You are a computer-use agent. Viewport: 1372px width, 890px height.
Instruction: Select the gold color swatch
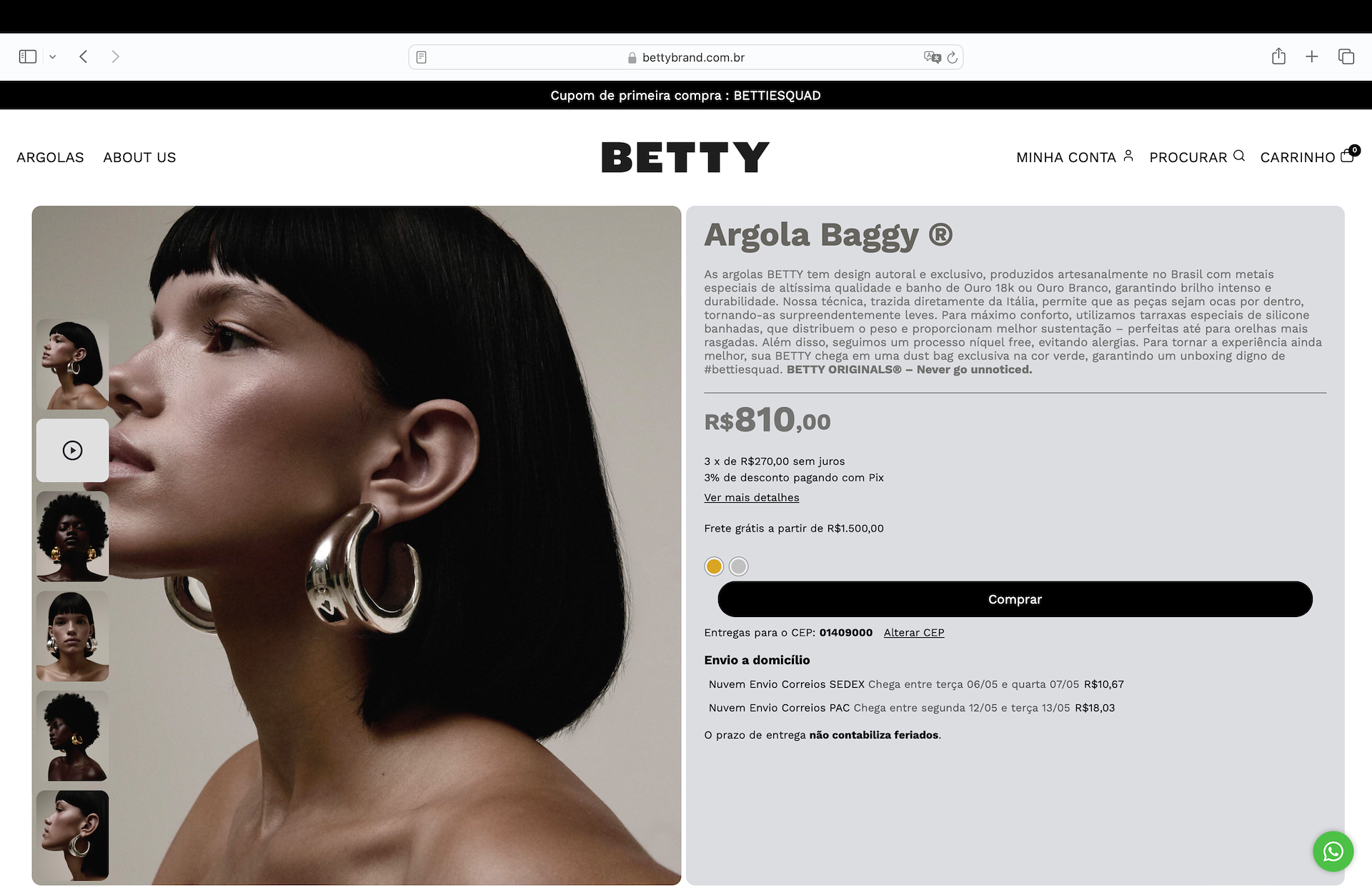pos(714,566)
